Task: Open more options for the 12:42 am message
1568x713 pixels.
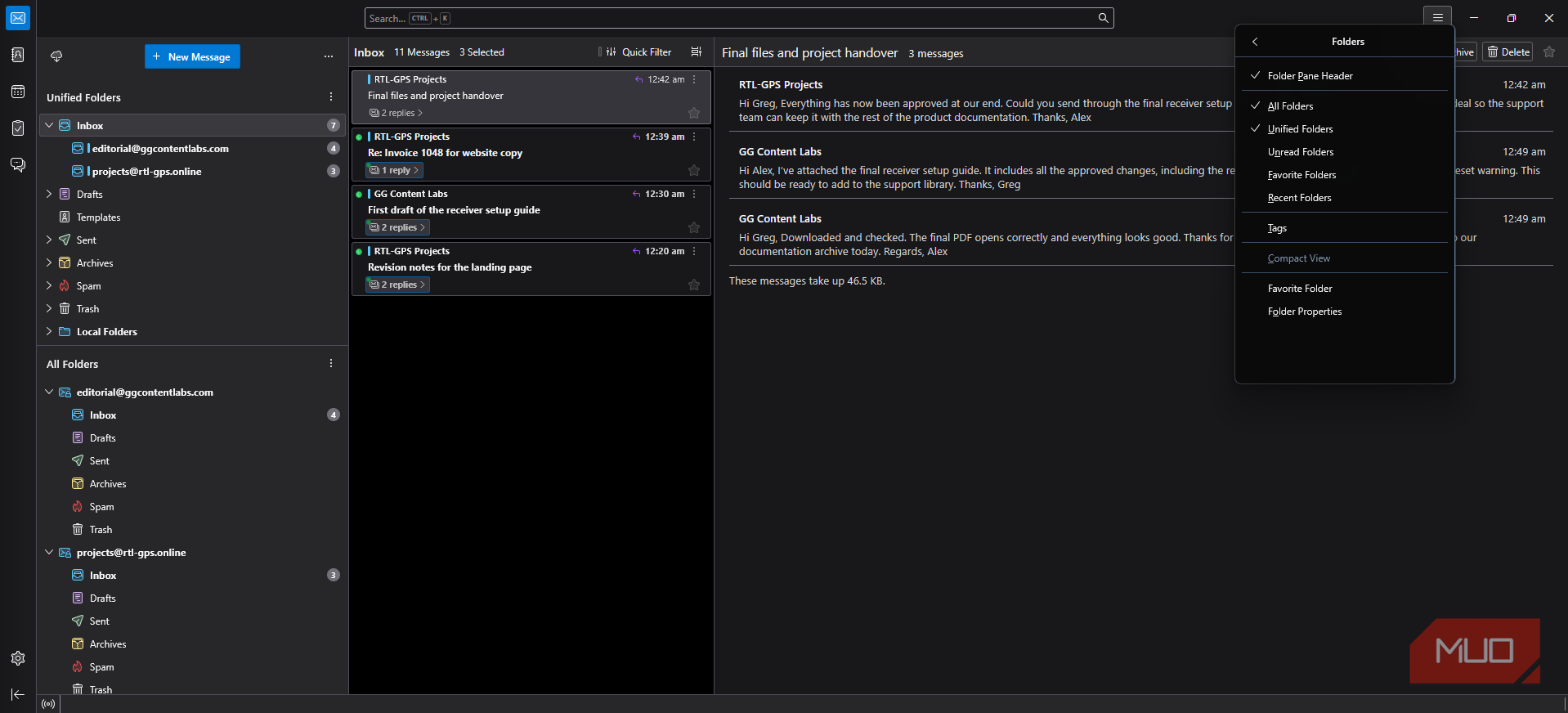Action: tap(694, 79)
